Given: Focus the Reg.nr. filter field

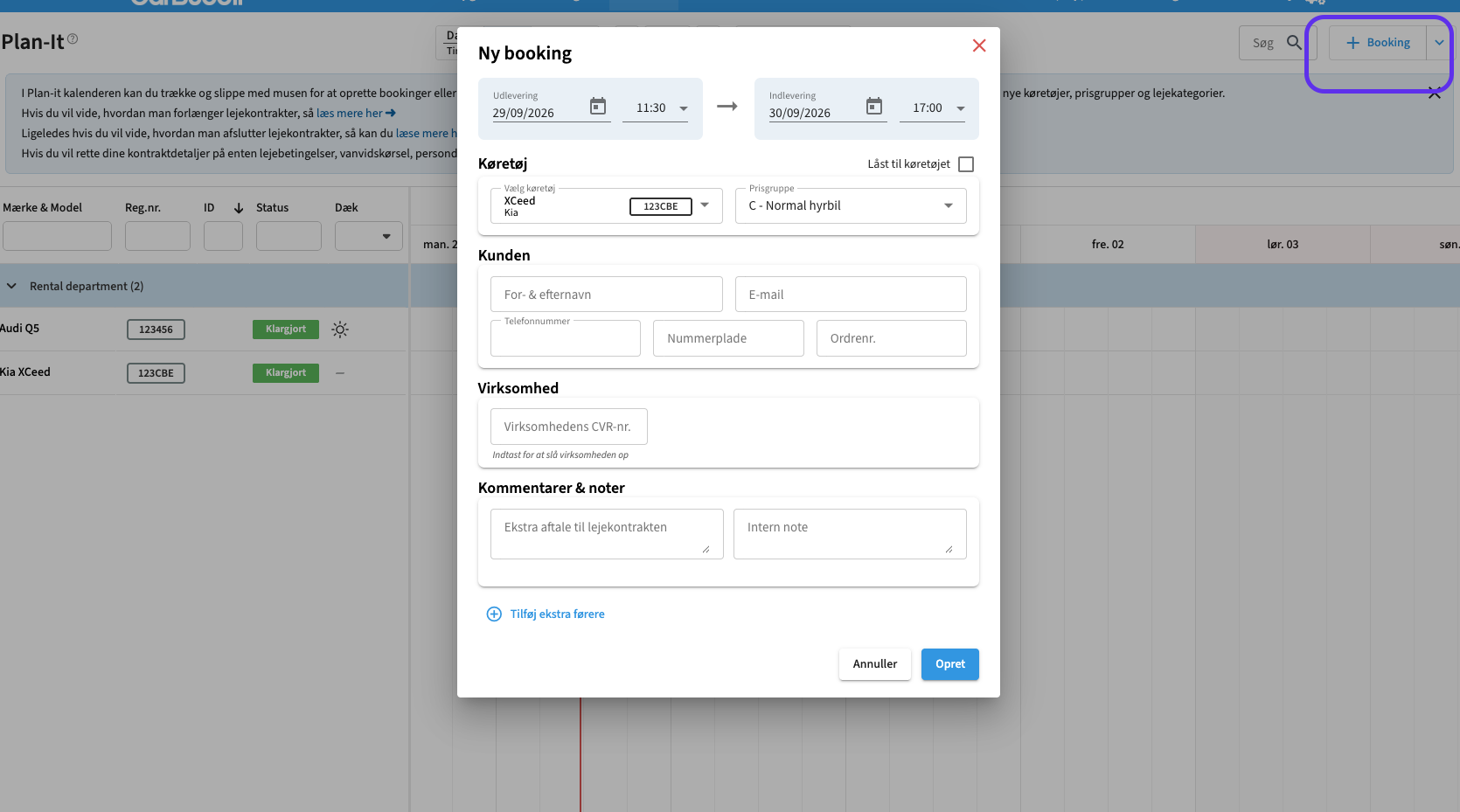Looking at the screenshot, I should (157, 236).
